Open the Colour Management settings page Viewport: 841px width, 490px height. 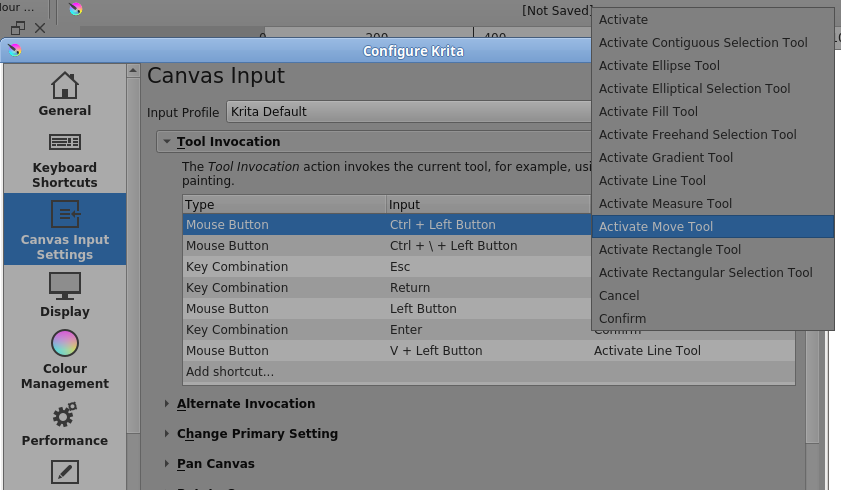coord(64,359)
